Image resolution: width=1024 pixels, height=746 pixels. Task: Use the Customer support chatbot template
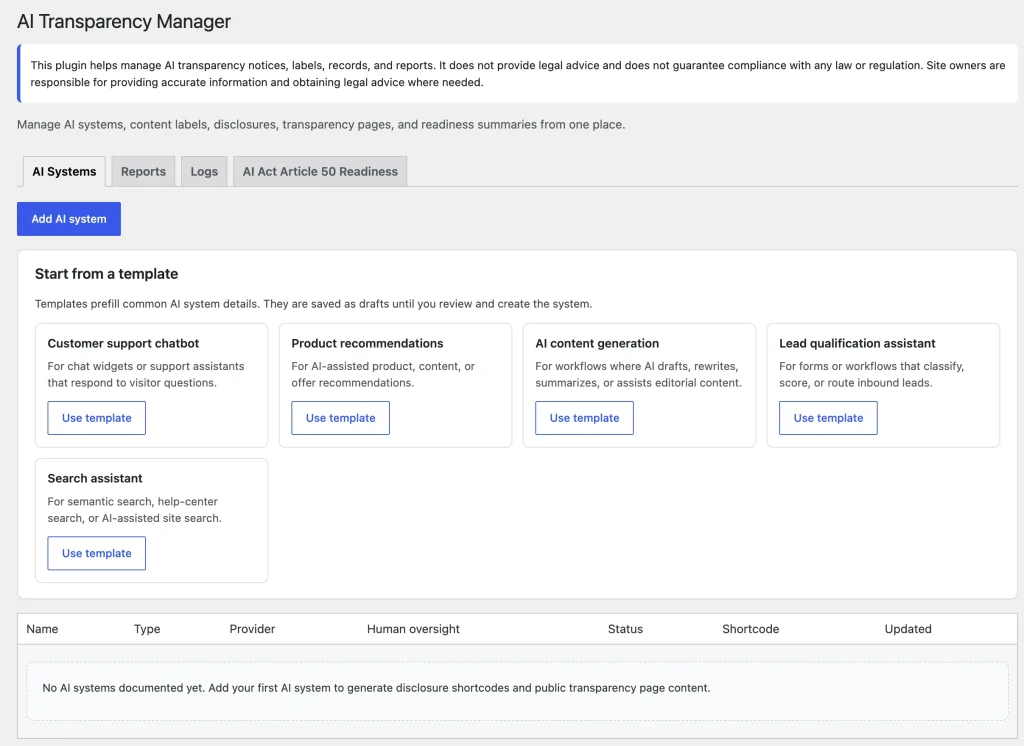coord(97,418)
